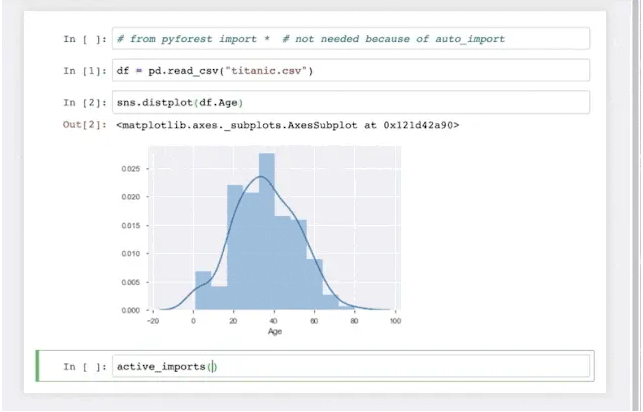Select the pyforest import comment cell
This screenshot has width=643, height=412.
pos(351,39)
